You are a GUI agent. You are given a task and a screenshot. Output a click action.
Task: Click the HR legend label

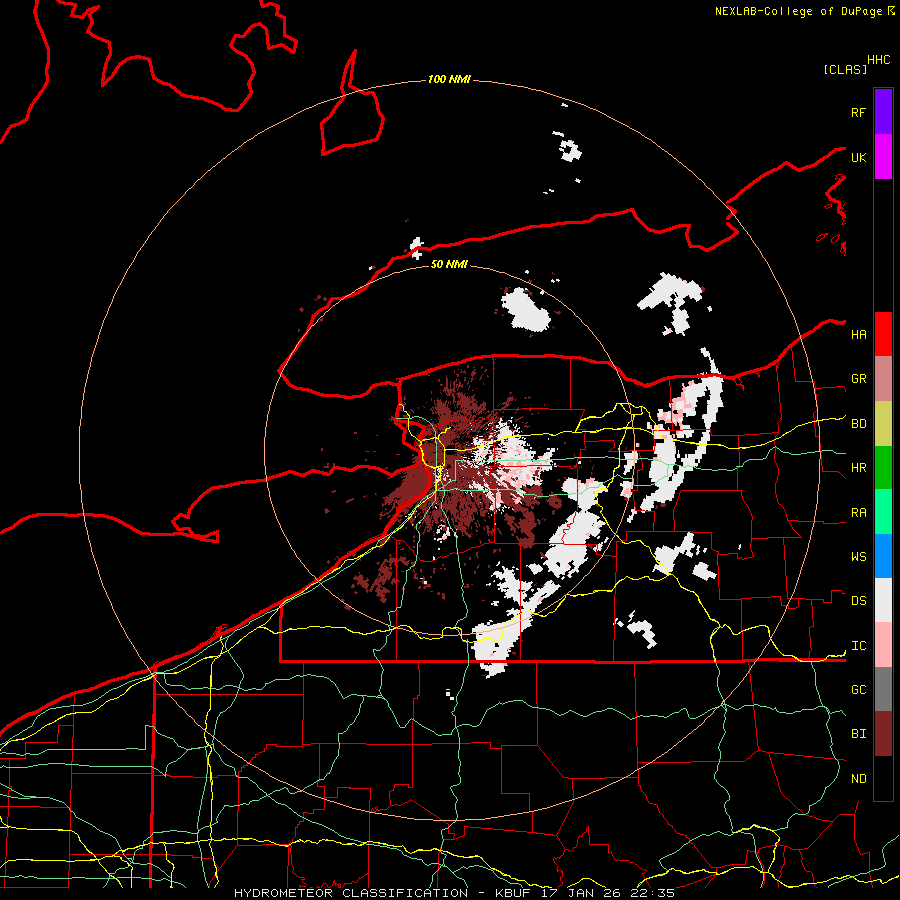[858, 468]
